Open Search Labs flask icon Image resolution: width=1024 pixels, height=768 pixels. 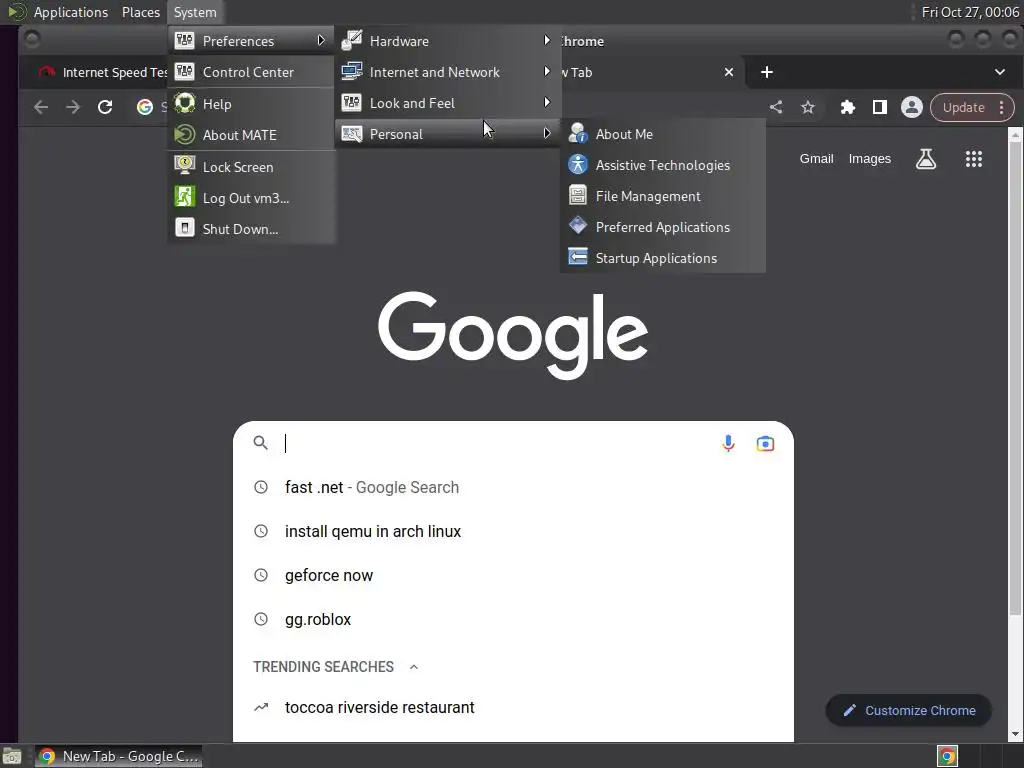926,159
